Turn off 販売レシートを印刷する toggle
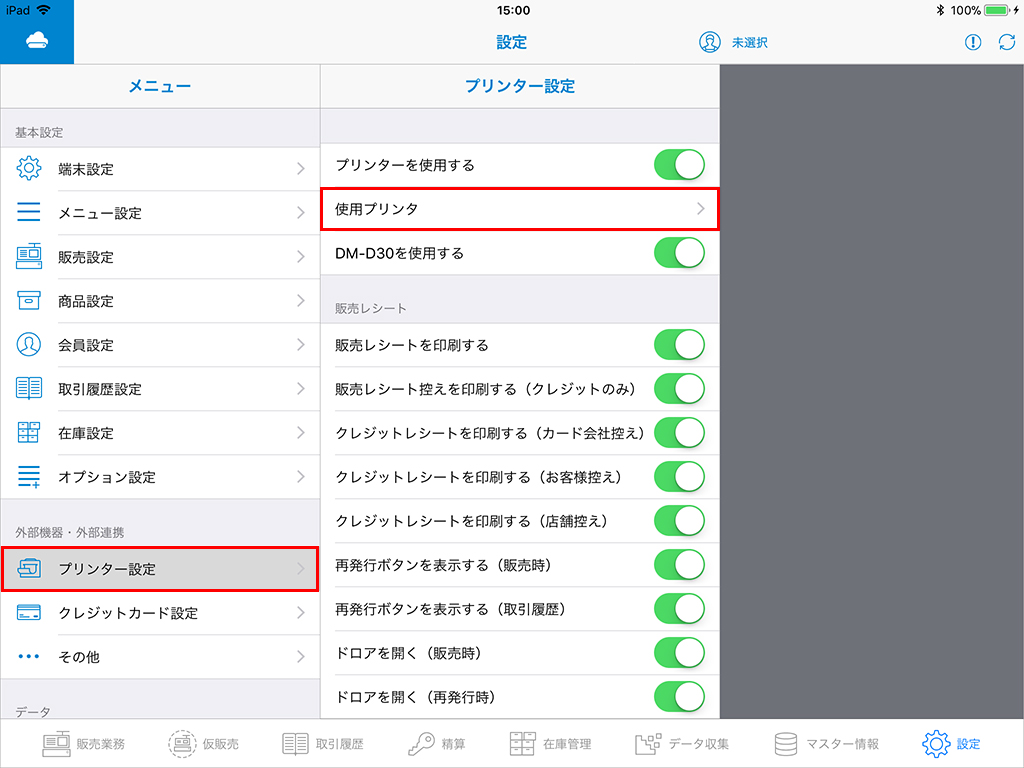Viewport: 1024px width, 768px height. point(679,345)
